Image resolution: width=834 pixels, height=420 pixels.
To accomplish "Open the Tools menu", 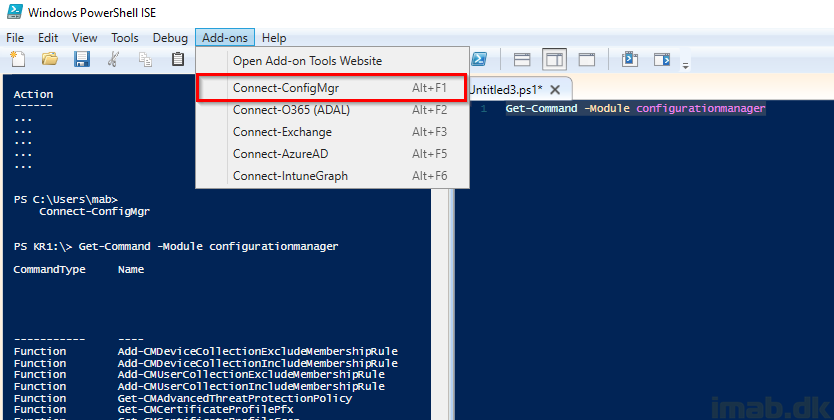I will 124,38.
